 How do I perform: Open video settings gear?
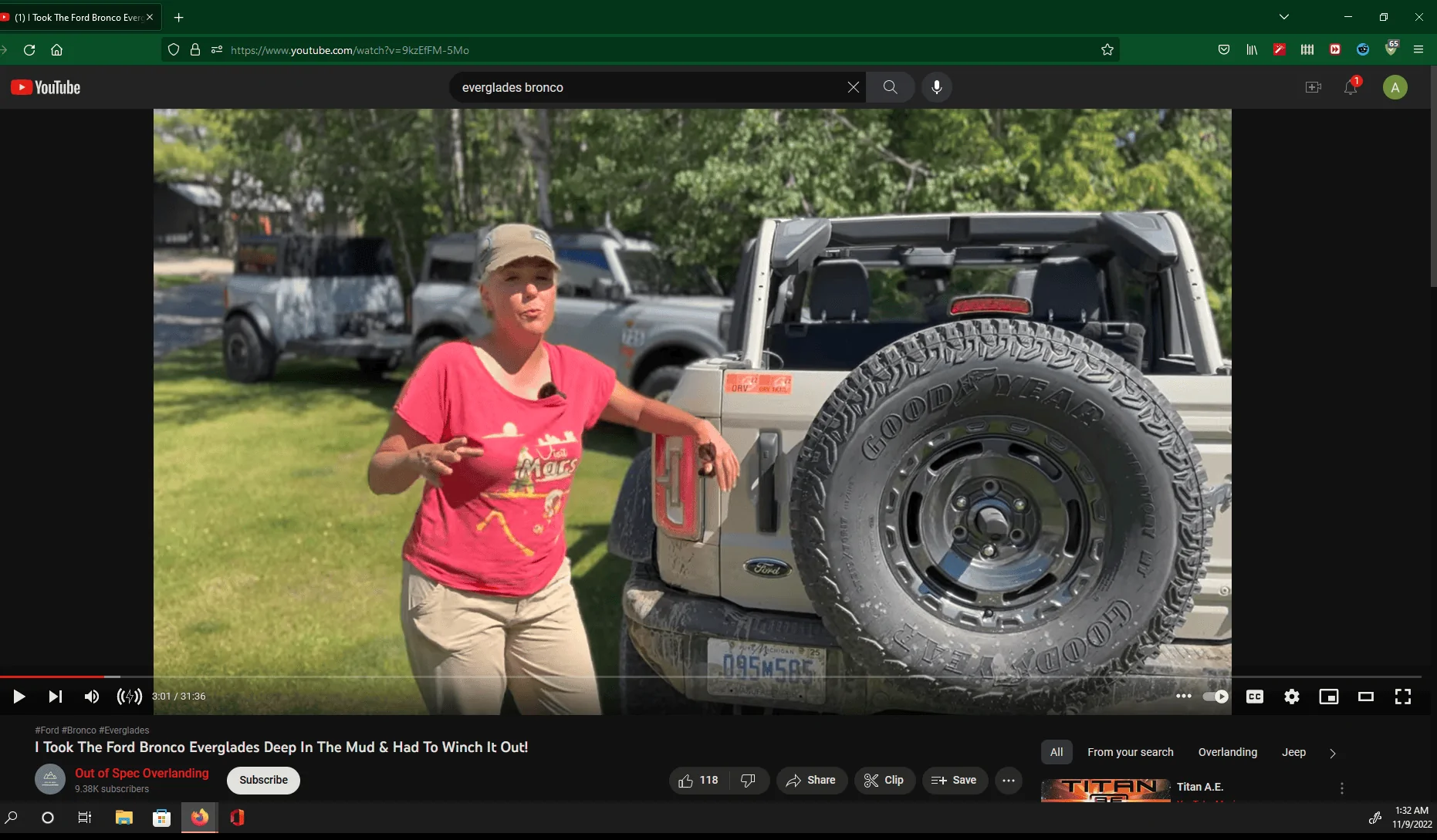(x=1292, y=697)
